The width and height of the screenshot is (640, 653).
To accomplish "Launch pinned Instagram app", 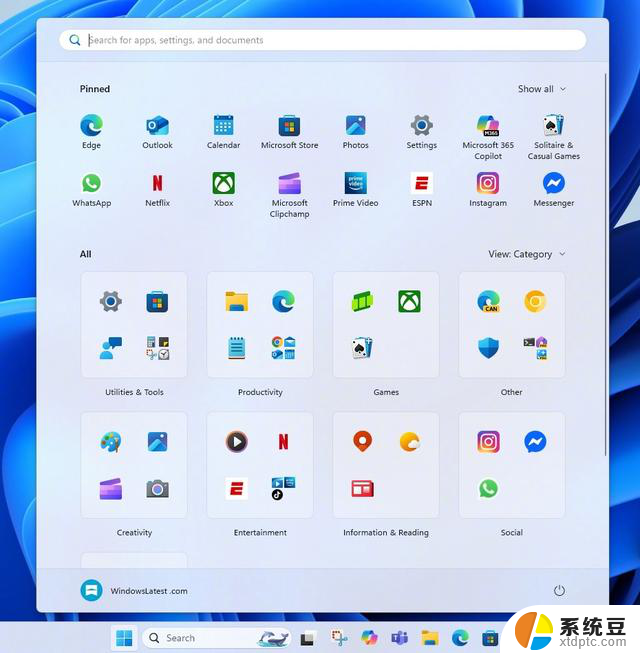I will click(x=488, y=183).
